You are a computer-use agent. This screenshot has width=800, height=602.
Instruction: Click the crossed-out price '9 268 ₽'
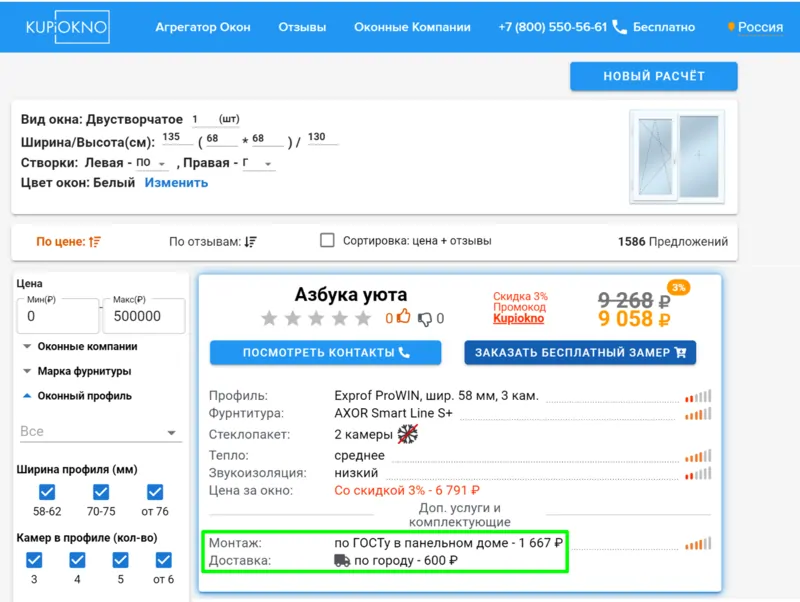634,300
